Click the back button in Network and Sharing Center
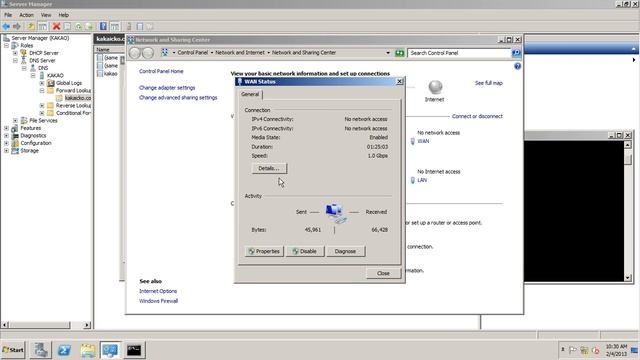The width and height of the screenshot is (640, 360). tap(134, 53)
